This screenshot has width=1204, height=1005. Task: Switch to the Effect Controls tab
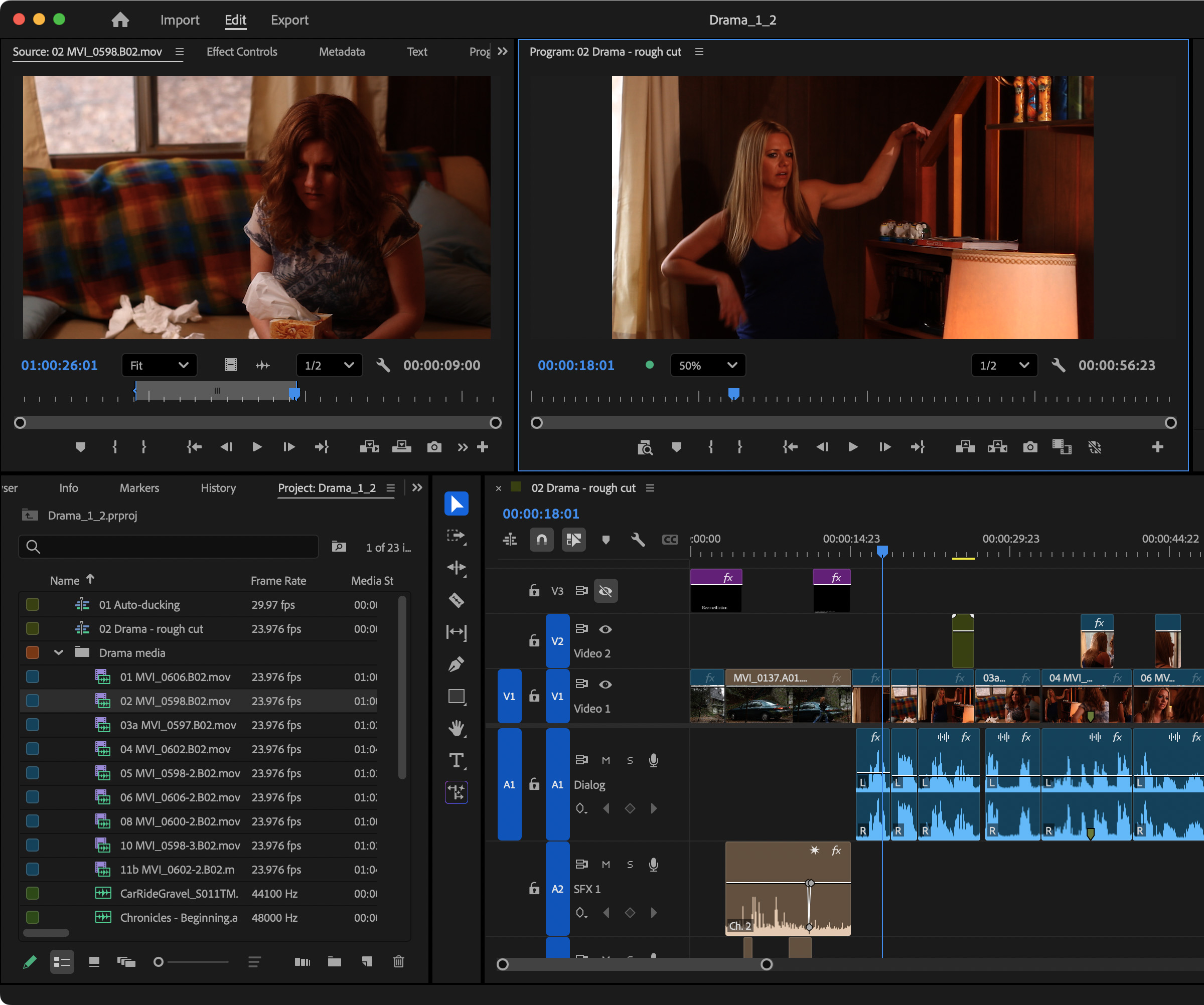point(241,52)
